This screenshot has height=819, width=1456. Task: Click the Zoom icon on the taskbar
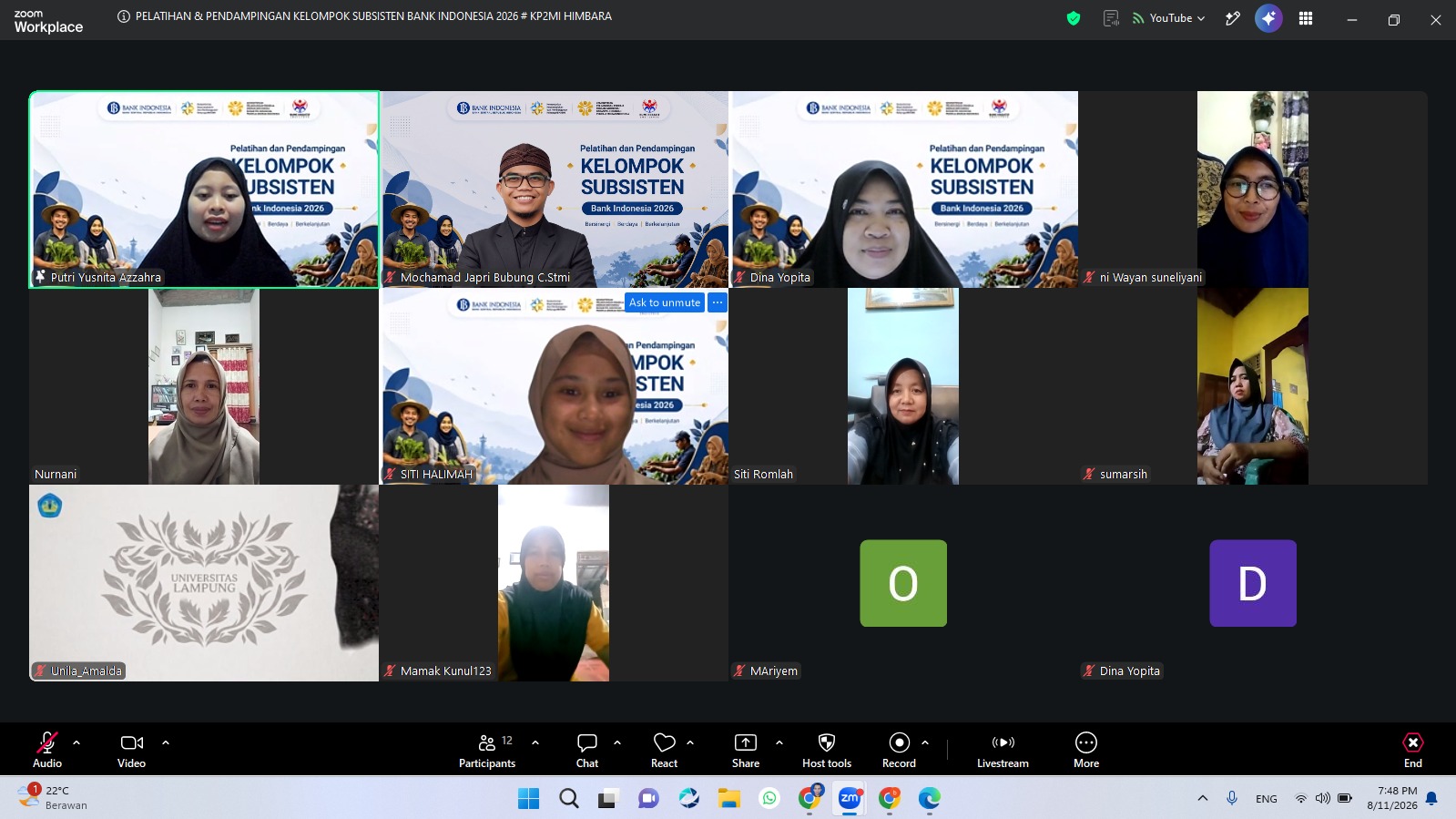[850, 799]
